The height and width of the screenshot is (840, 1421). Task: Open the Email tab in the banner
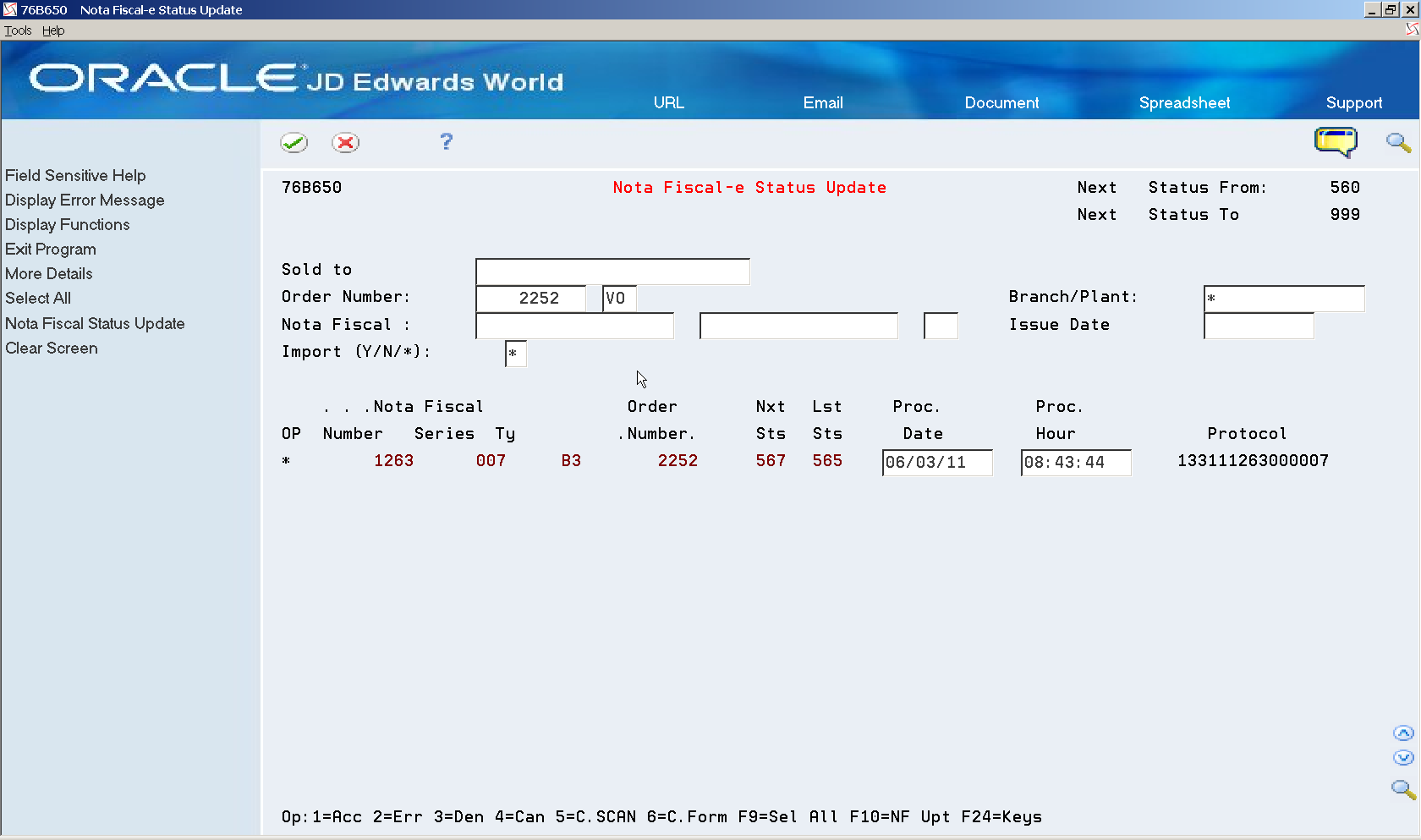823,102
